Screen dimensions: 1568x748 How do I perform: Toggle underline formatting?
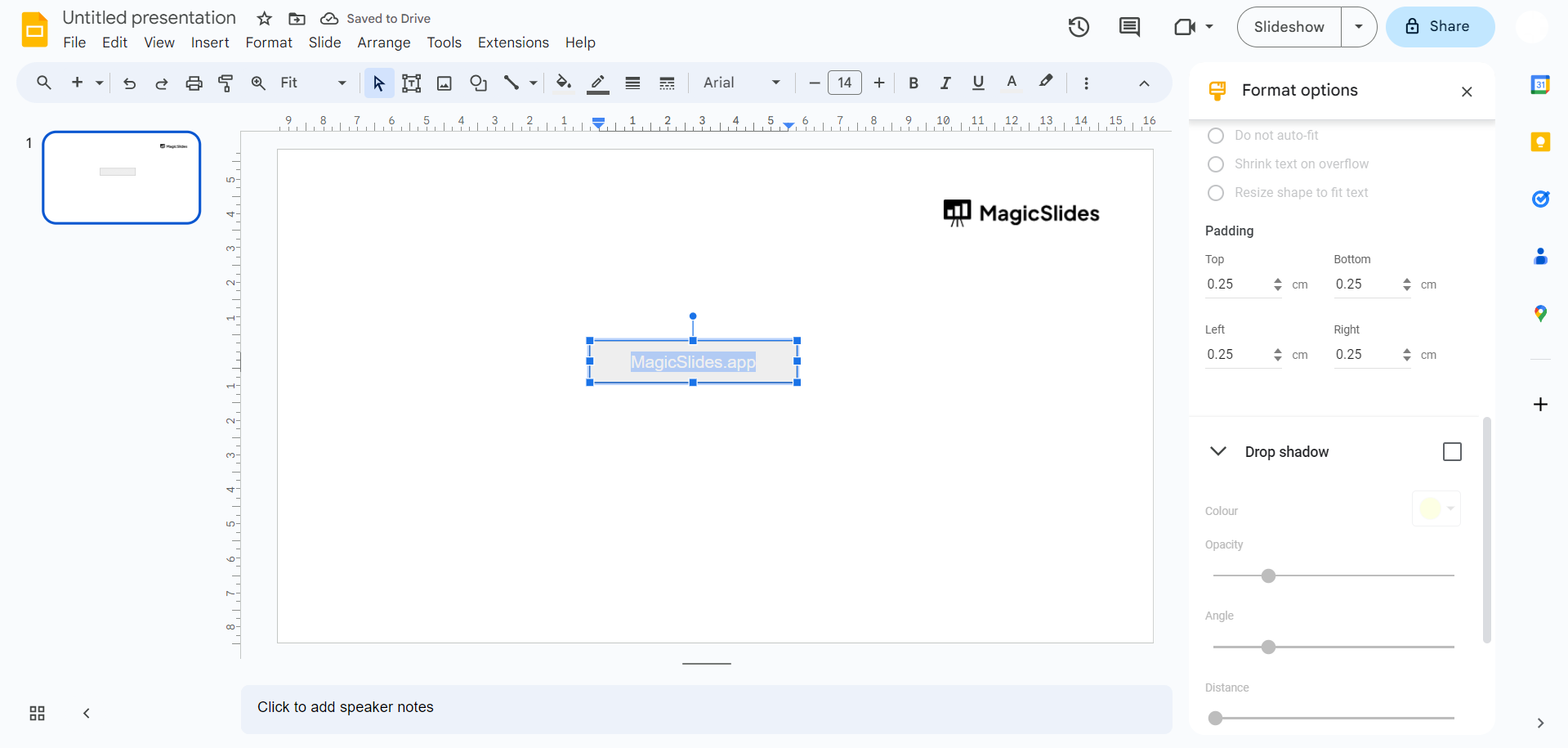[978, 83]
